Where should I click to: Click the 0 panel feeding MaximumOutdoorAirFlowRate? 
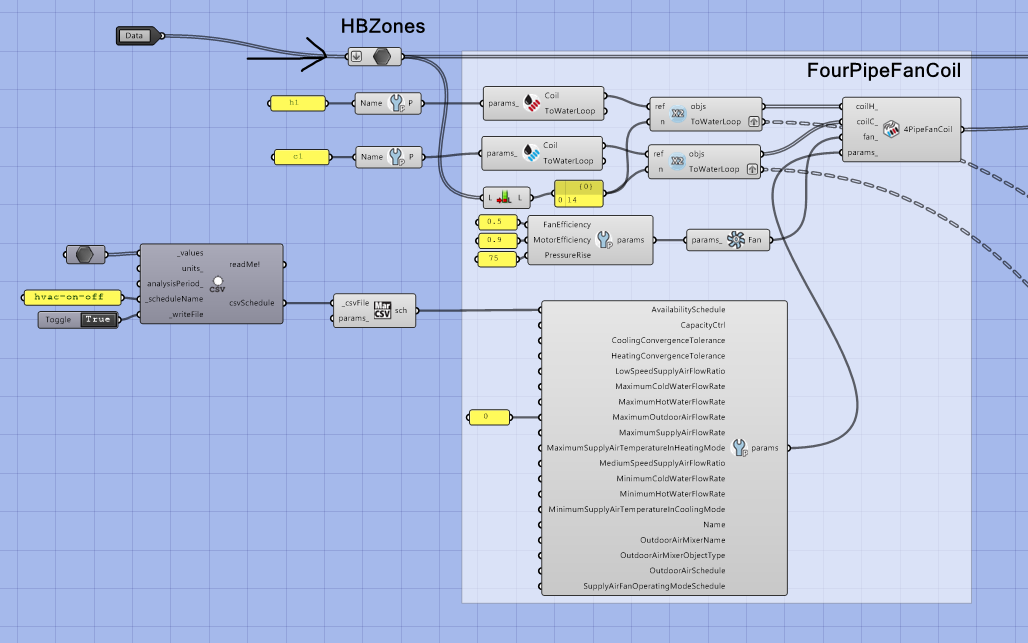489,417
